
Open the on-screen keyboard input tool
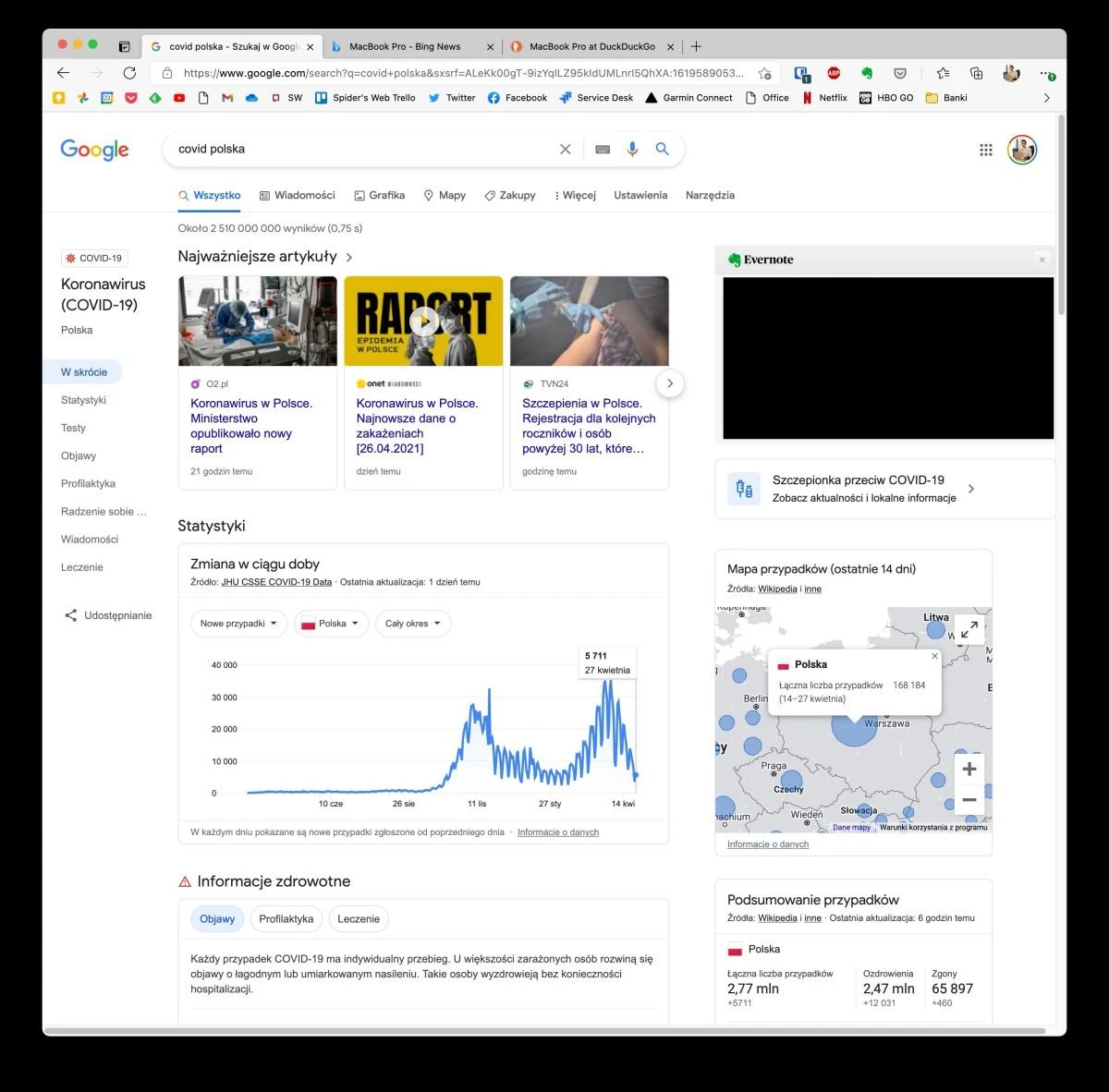click(603, 149)
